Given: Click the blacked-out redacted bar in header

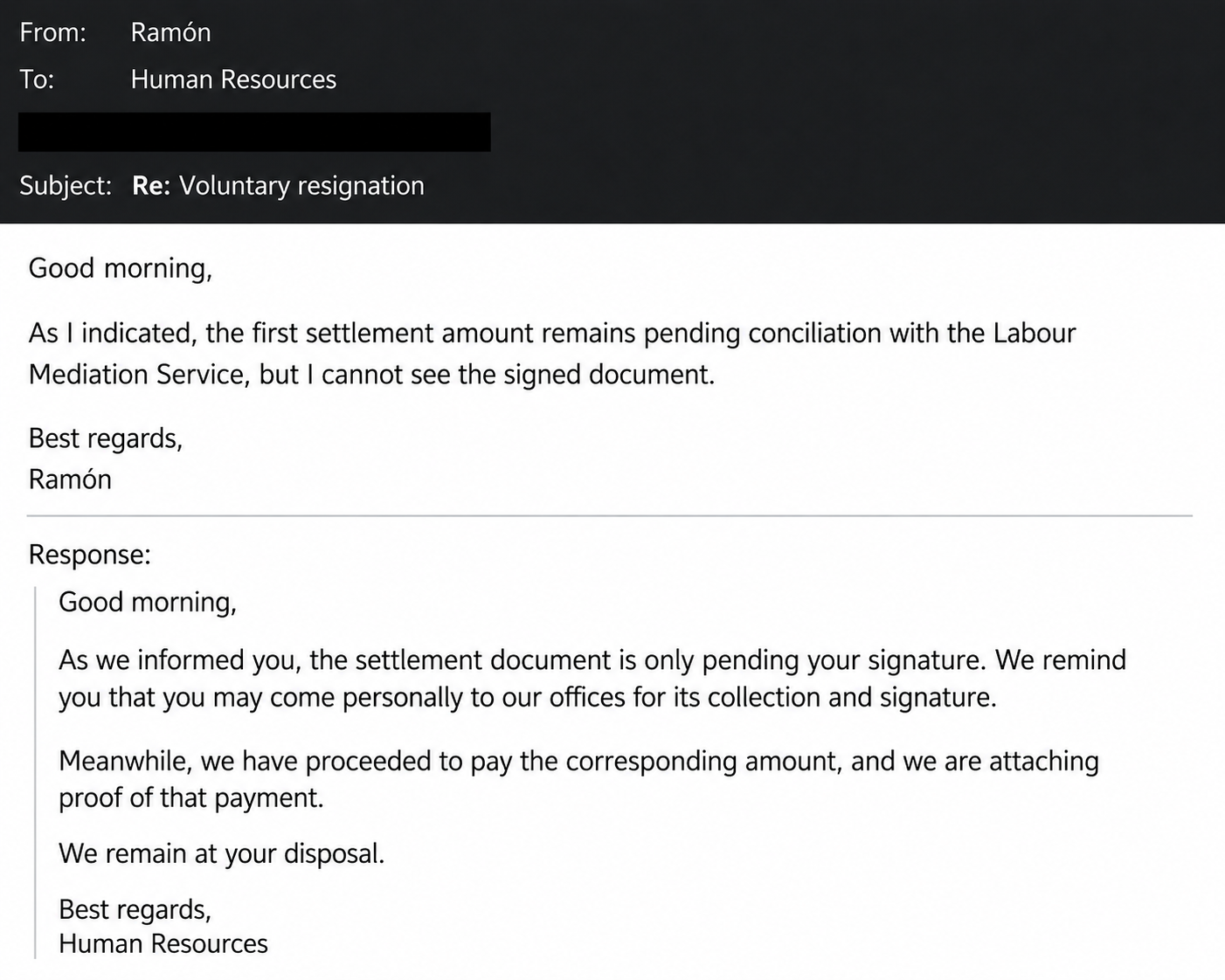Looking at the screenshot, I should click(254, 132).
